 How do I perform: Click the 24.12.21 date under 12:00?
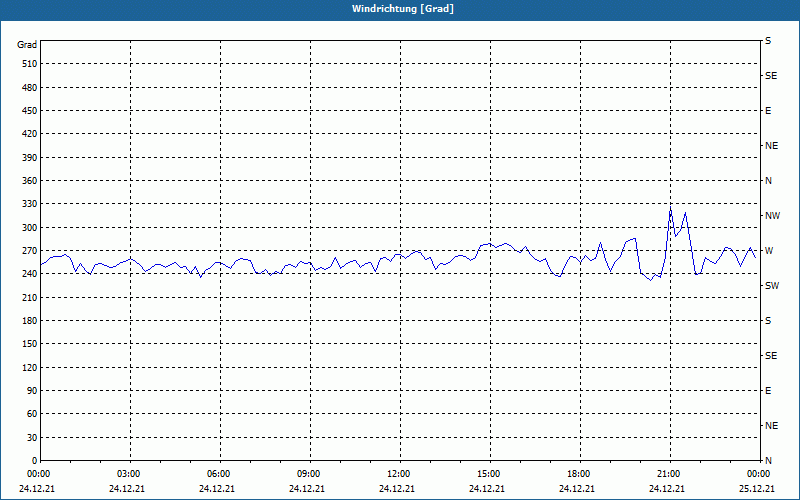tap(396, 489)
